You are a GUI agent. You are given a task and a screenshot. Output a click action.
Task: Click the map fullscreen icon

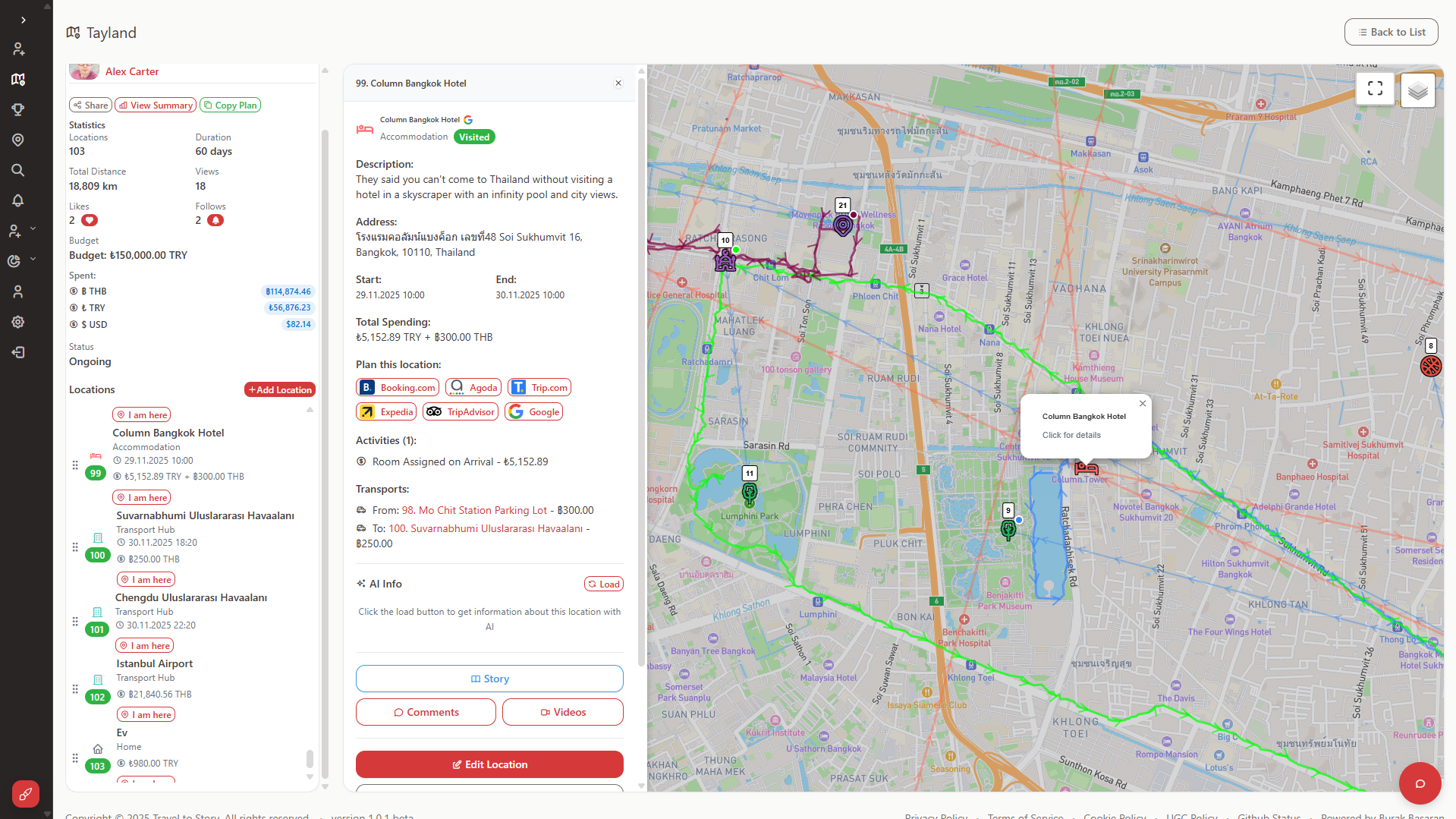[1375, 89]
